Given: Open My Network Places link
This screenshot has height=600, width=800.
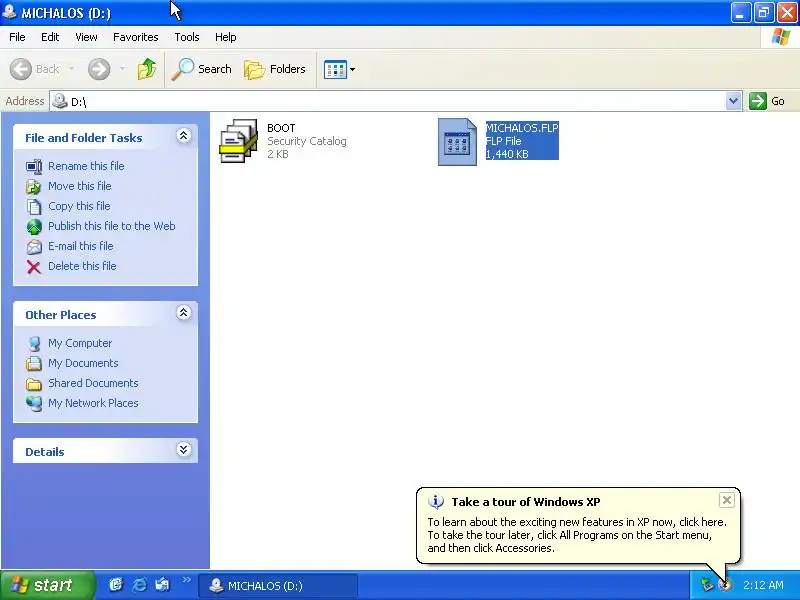Looking at the screenshot, I should click(x=93, y=403).
